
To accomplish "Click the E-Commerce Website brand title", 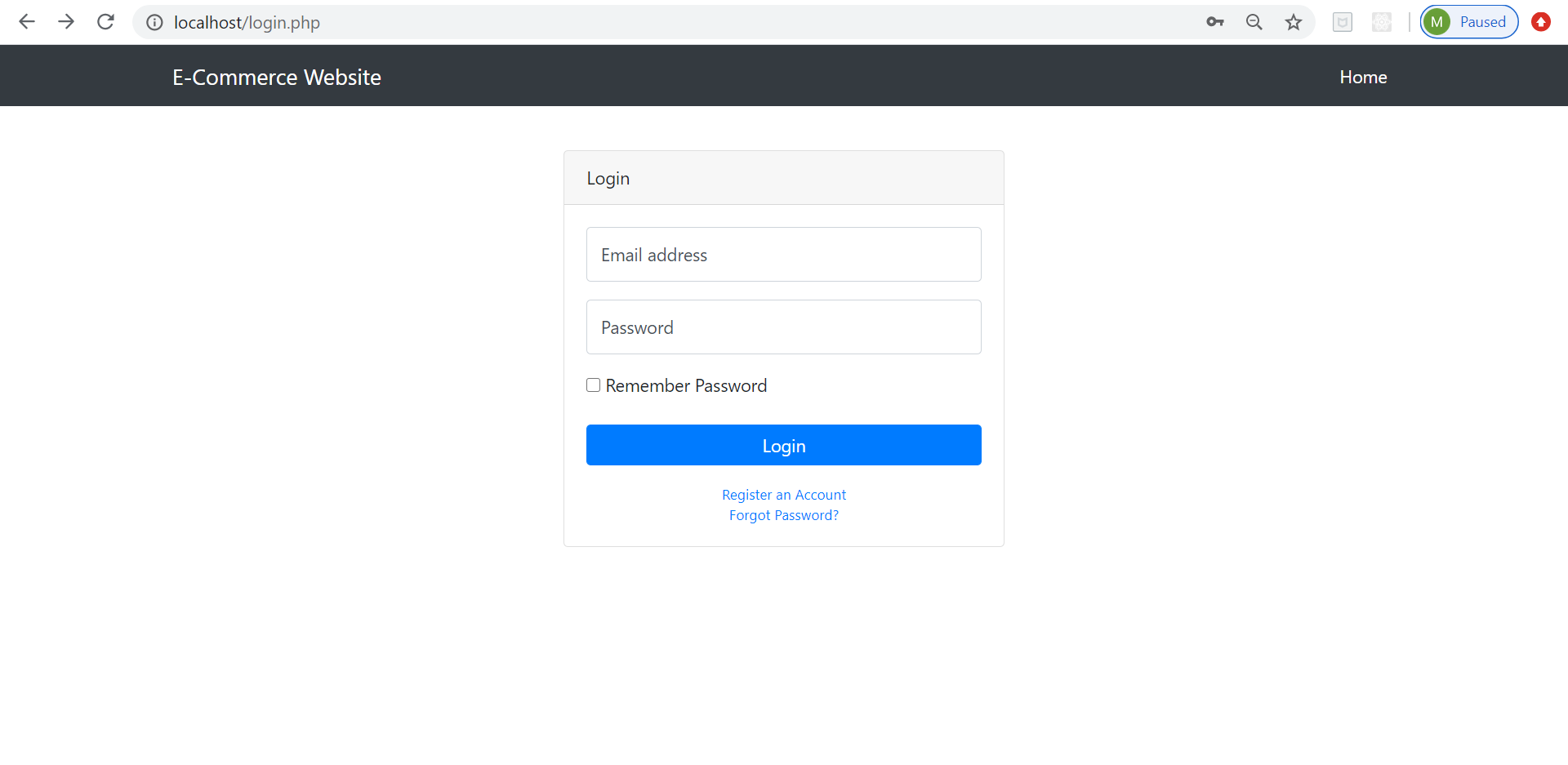I will [x=276, y=76].
